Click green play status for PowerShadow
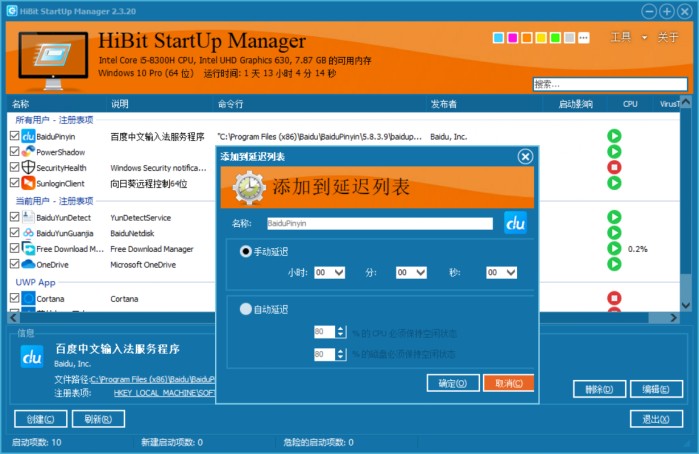Screen dimensions: 699x454 coord(614,152)
